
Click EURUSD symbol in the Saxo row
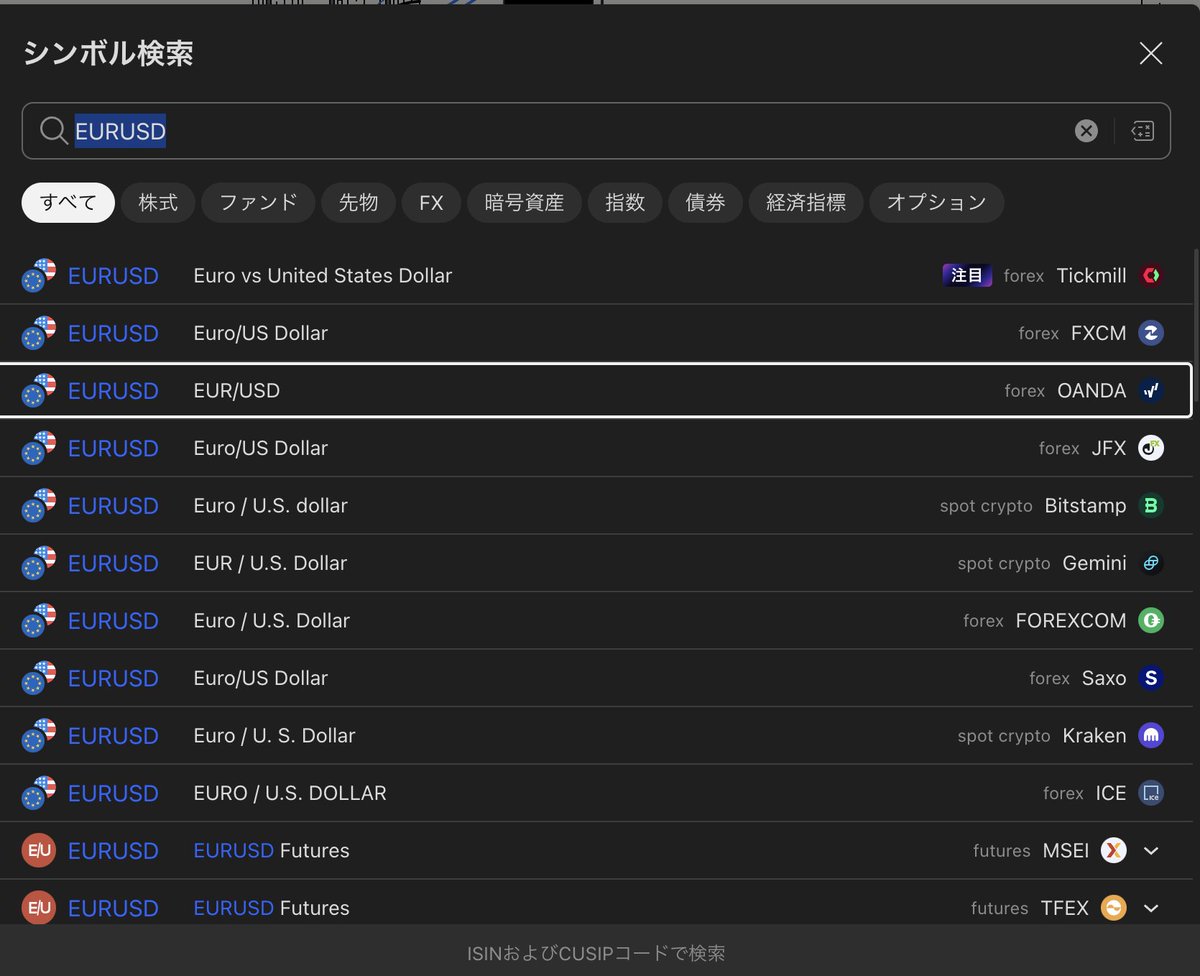coord(113,678)
